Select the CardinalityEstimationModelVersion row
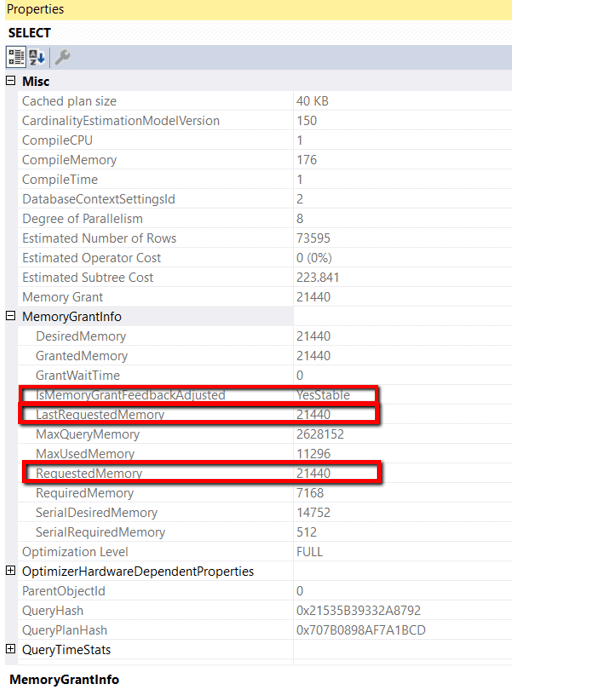Image resolution: width=590 pixels, height=694 pixels. pos(265,120)
